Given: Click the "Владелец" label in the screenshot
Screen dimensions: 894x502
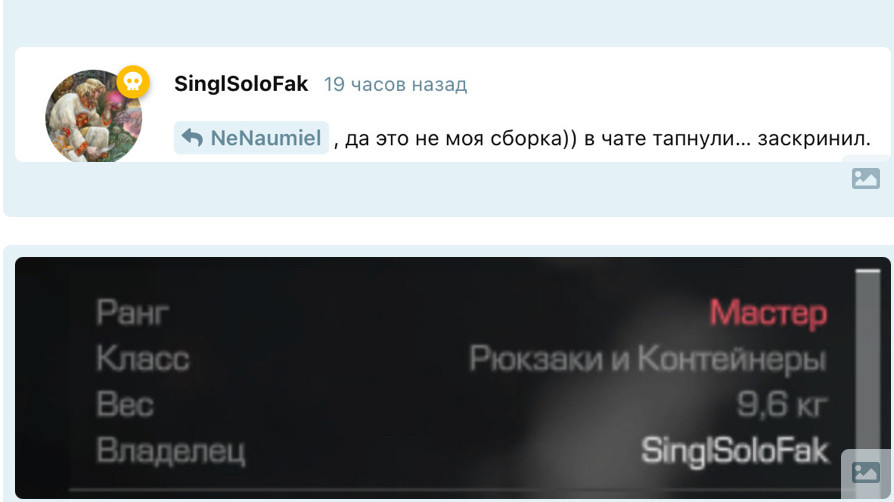Looking at the screenshot, I should [x=170, y=451].
